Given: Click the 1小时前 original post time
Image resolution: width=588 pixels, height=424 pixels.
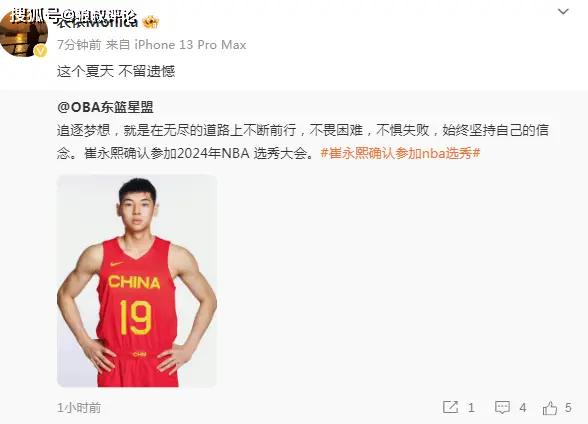Looking at the screenshot, I should 79,408.
